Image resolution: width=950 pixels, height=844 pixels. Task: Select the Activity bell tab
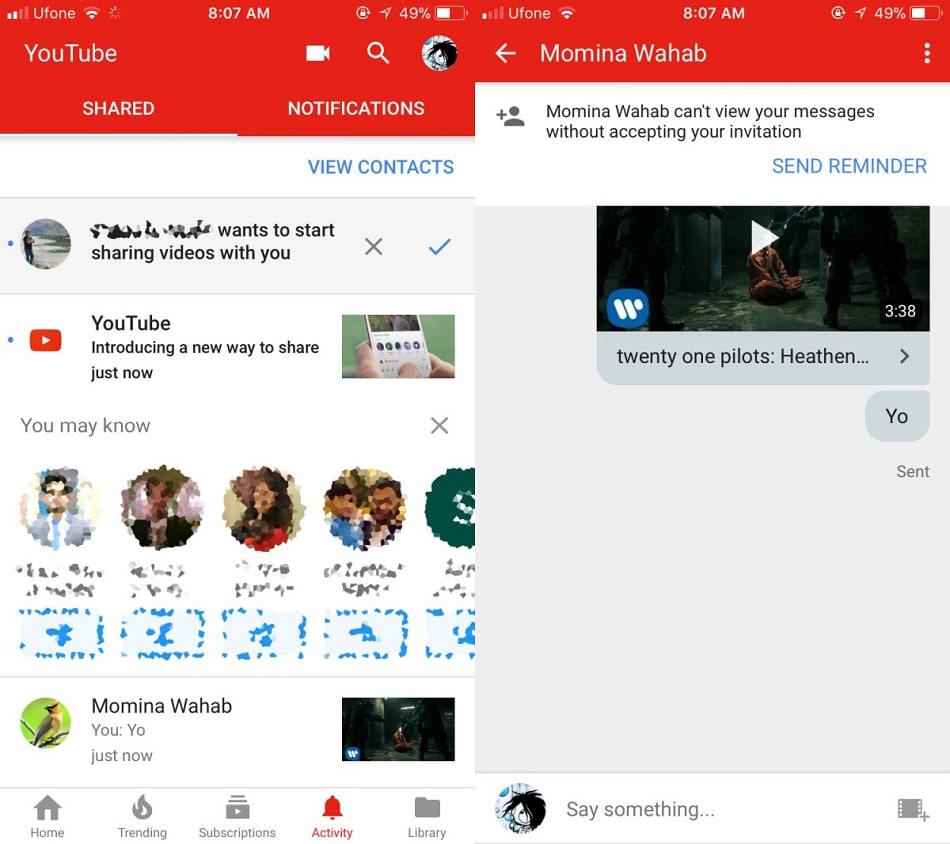click(x=332, y=816)
